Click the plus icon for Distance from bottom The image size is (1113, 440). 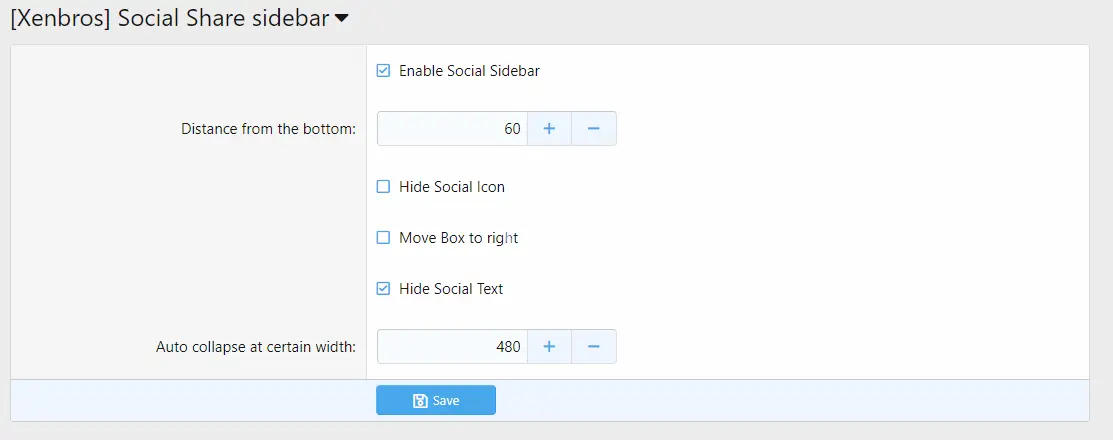point(549,129)
